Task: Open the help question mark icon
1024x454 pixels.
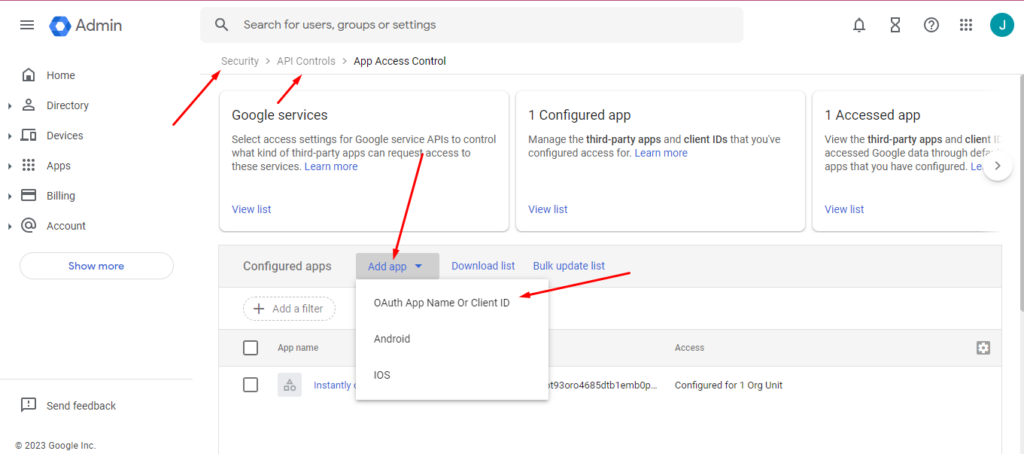Action: pos(931,25)
